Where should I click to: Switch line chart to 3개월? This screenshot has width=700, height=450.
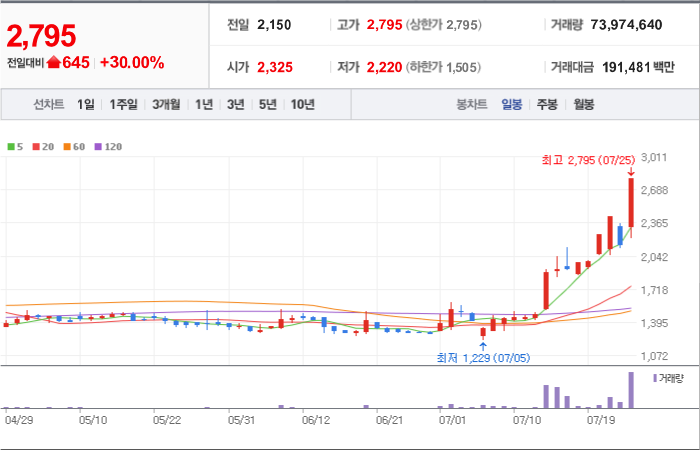pyautogui.click(x=166, y=104)
